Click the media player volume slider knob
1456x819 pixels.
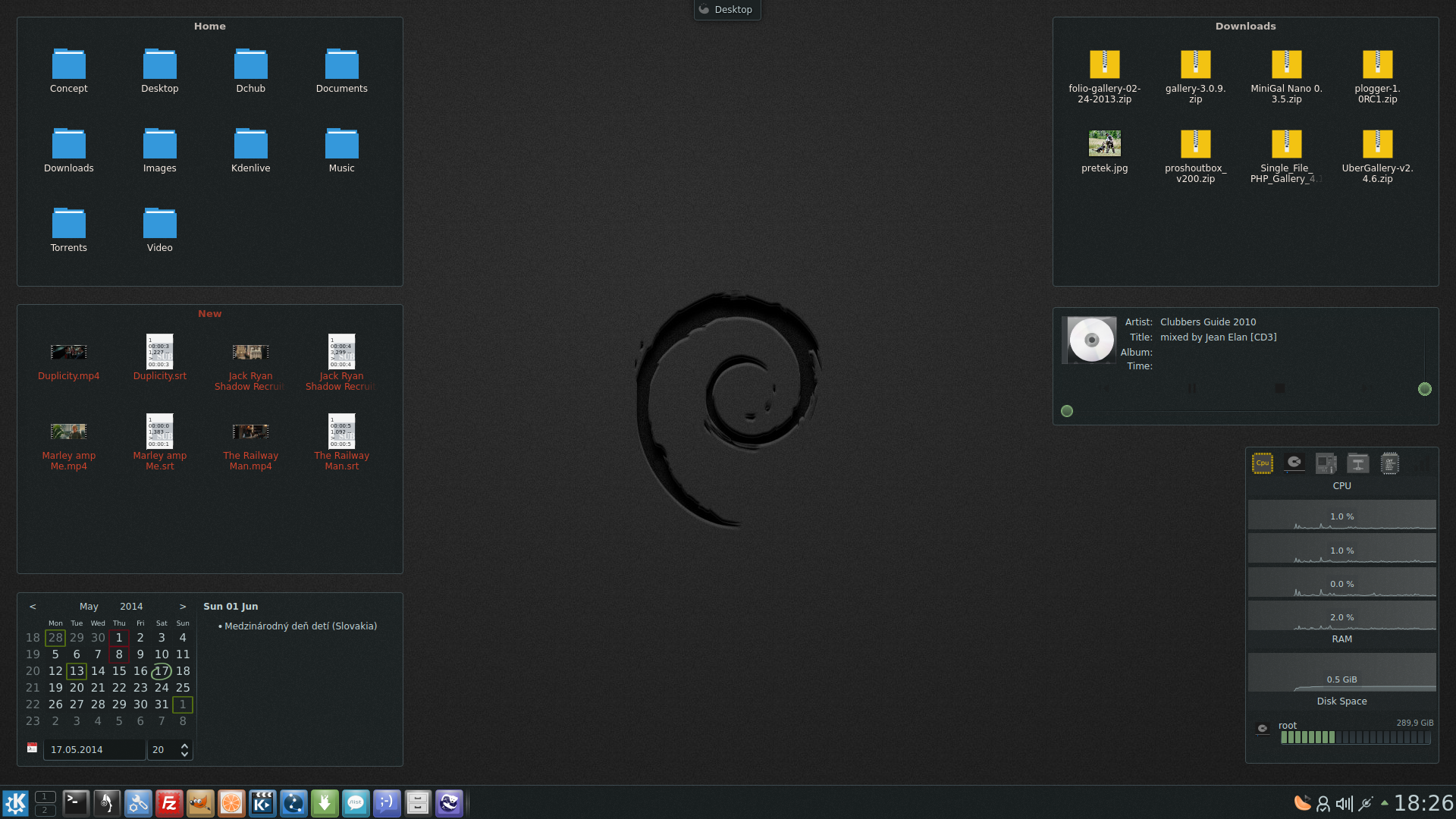[x=1425, y=389]
